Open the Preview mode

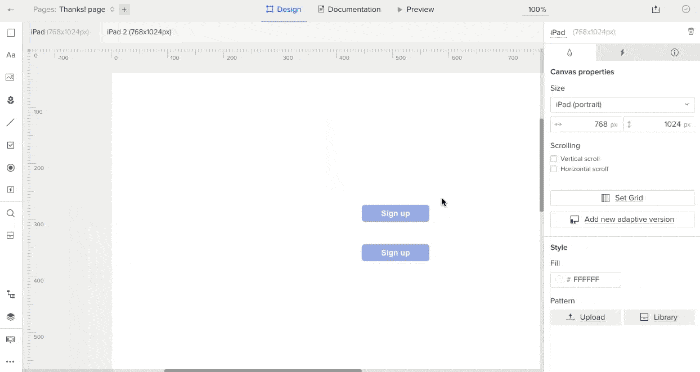tap(416, 9)
